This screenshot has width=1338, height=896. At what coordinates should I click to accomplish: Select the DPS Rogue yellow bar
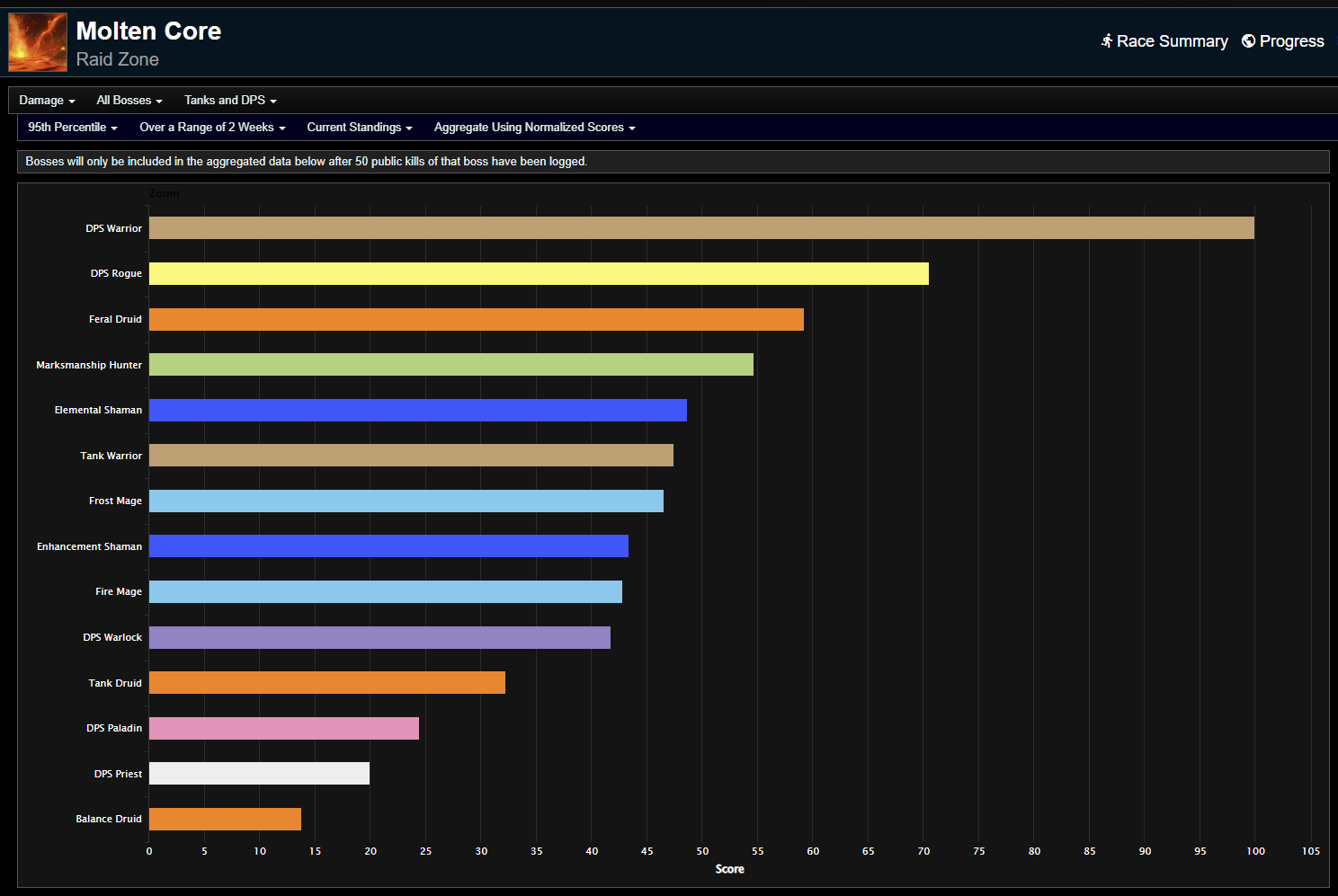(540, 273)
